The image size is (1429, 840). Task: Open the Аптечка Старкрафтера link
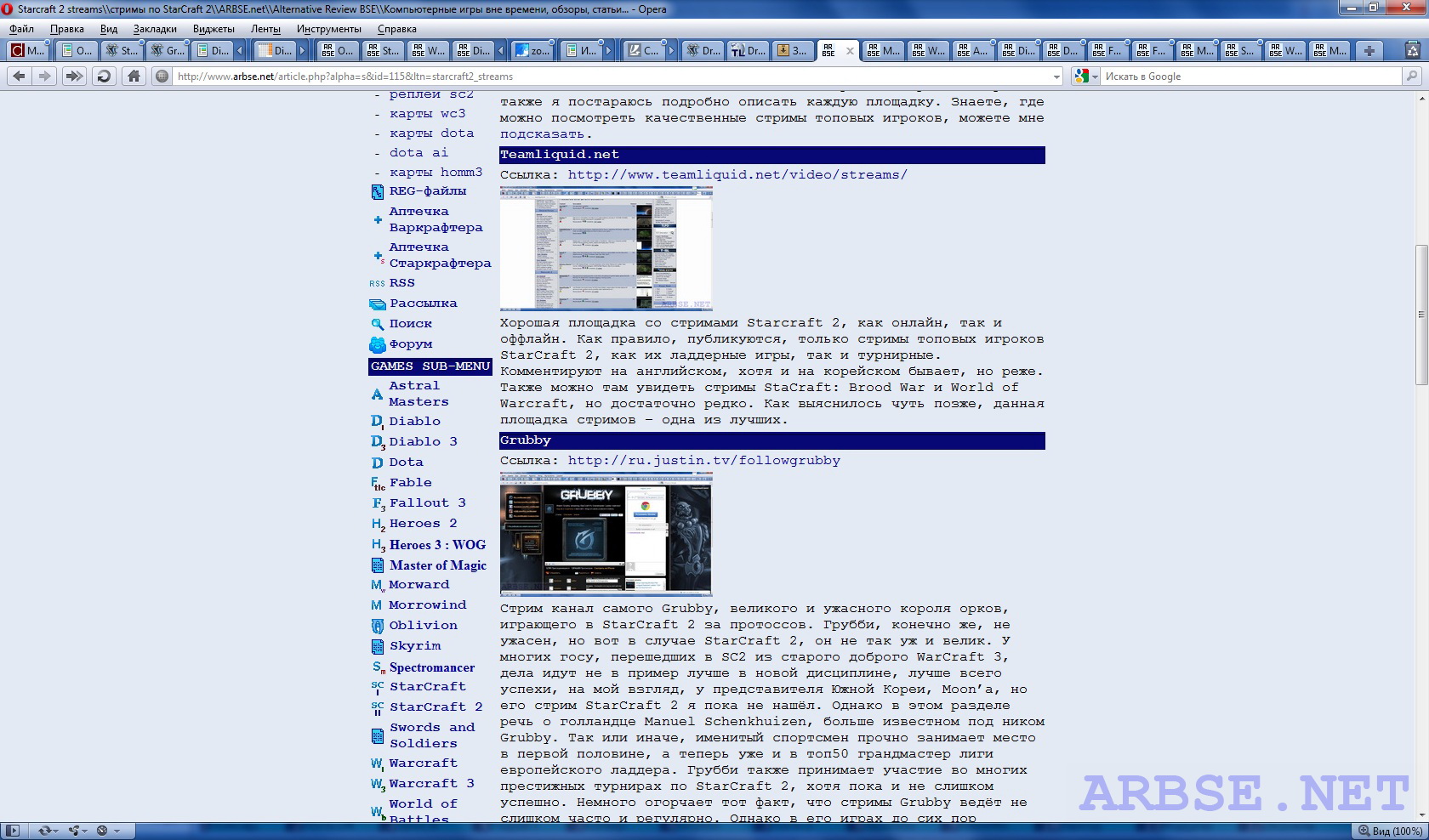click(441, 255)
